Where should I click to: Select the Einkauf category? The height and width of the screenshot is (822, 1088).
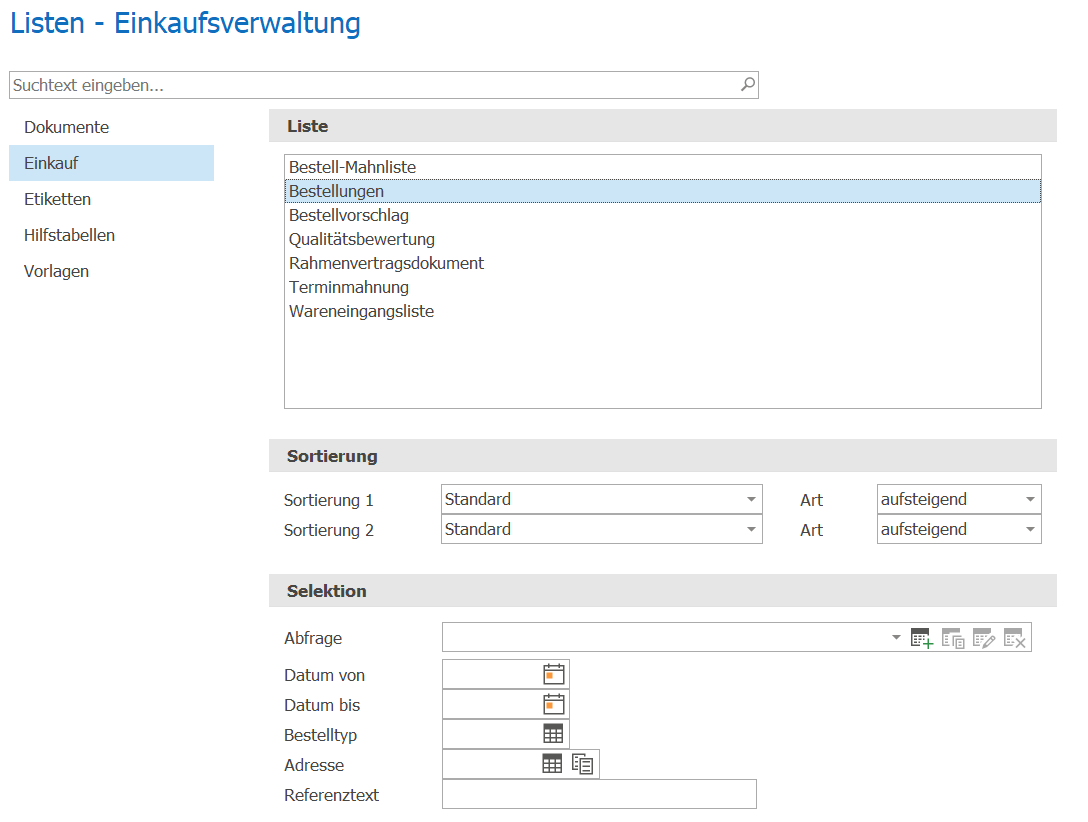click(112, 163)
